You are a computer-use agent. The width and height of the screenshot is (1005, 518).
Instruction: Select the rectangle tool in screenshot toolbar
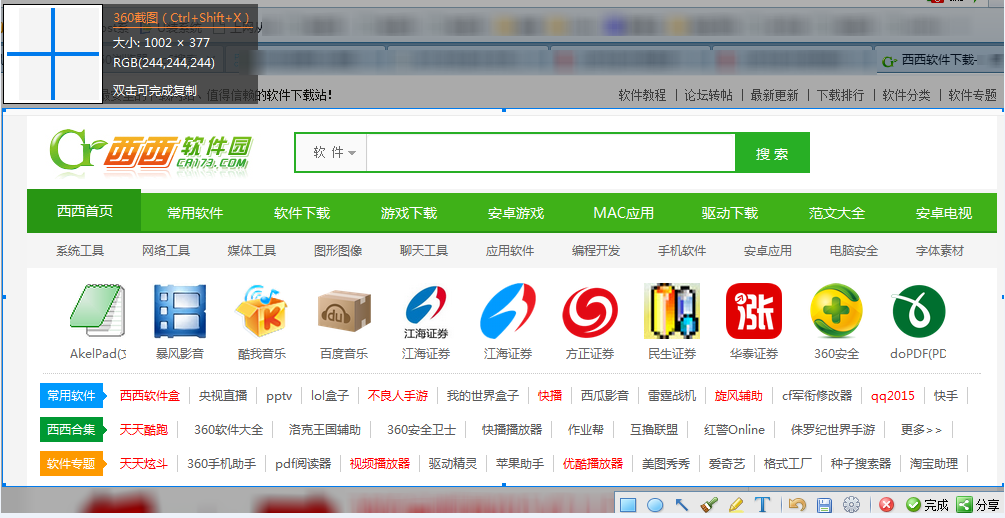coord(627,505)
